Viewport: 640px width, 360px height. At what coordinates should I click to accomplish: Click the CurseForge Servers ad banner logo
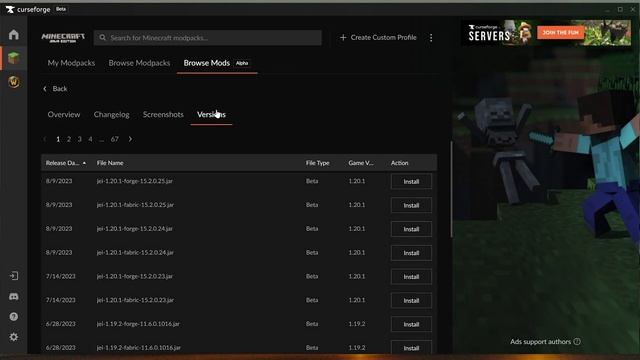(x=489, y=33)
